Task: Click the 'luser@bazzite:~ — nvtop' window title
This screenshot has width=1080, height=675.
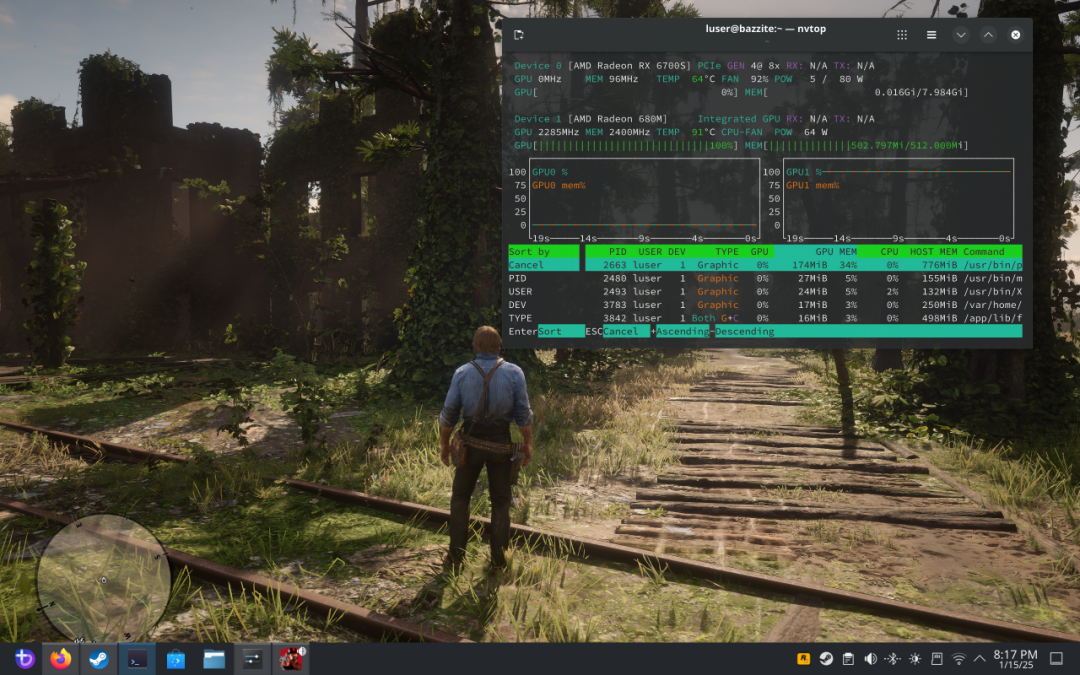Action: (x=765, y=28)
